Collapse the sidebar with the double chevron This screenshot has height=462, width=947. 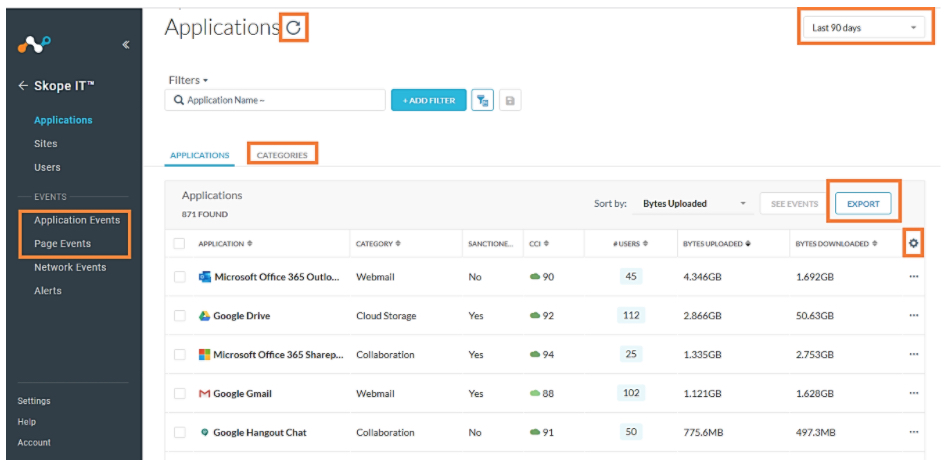click(126, 44)
